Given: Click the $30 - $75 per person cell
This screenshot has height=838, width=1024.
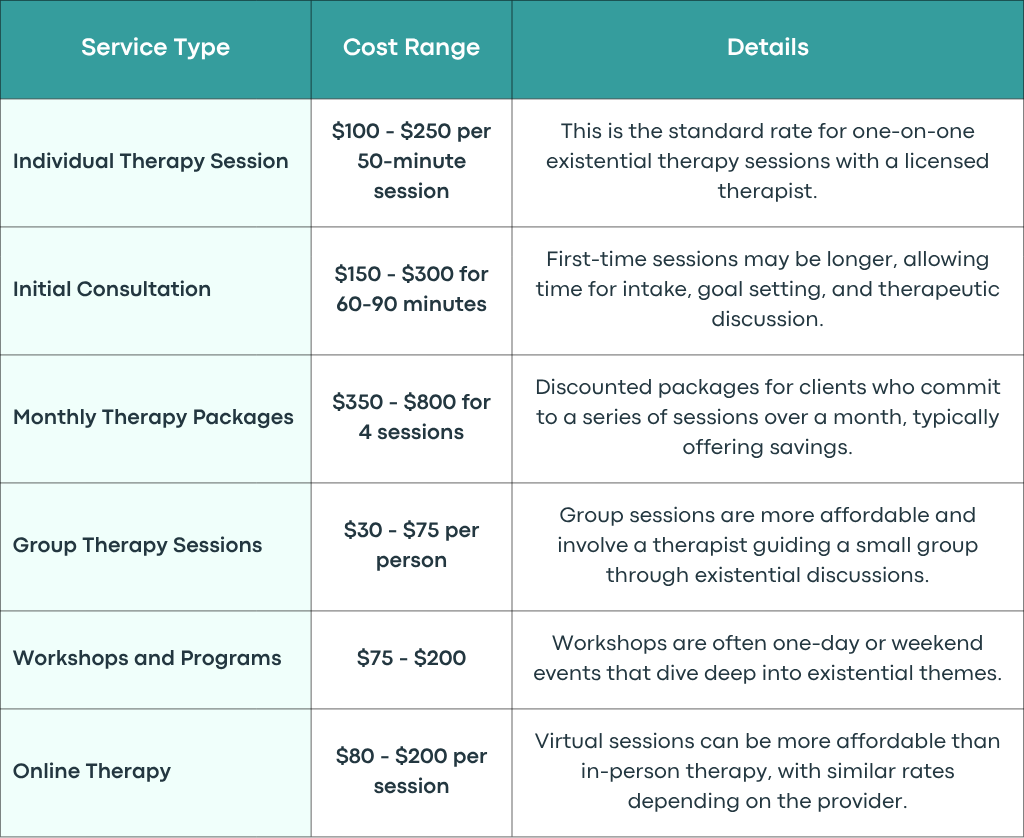Looking at the screenshot, I should [411, 545].
